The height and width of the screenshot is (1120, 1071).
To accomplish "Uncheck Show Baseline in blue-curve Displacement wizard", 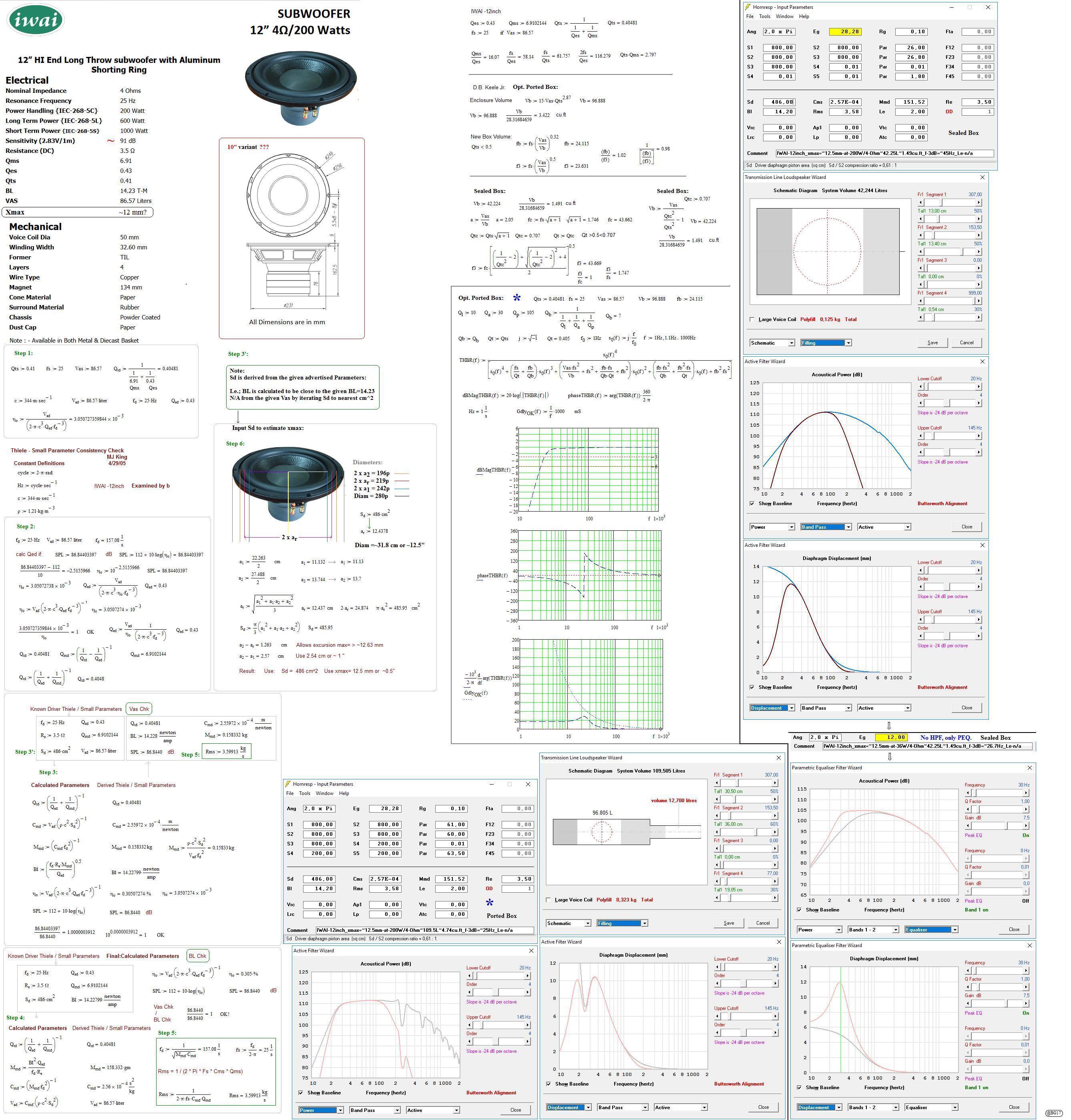I will 752,687.
